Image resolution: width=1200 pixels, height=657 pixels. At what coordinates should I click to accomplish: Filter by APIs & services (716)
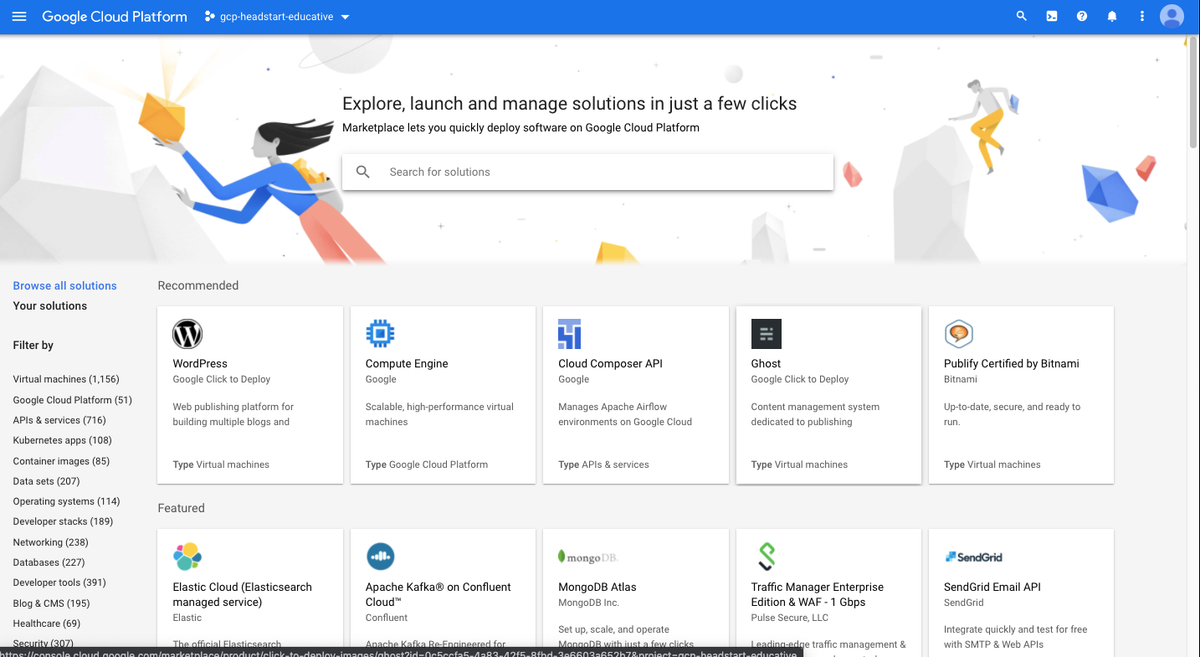(59, 420)
